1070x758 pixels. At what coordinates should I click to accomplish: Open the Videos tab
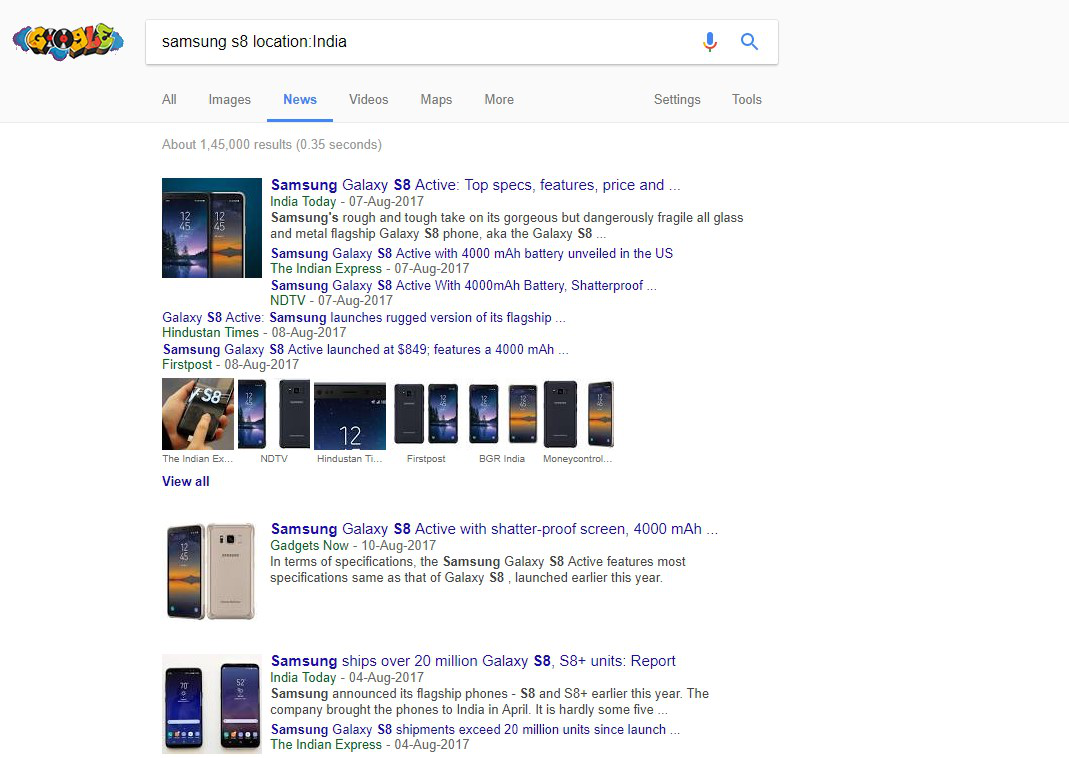point(368,100)
